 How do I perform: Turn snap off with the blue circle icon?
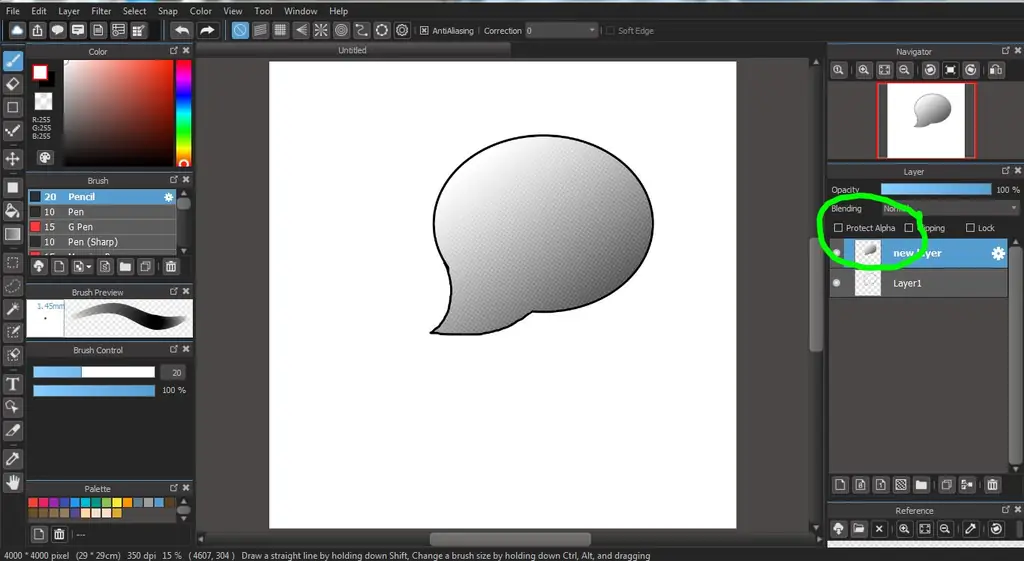pos(240,30)
